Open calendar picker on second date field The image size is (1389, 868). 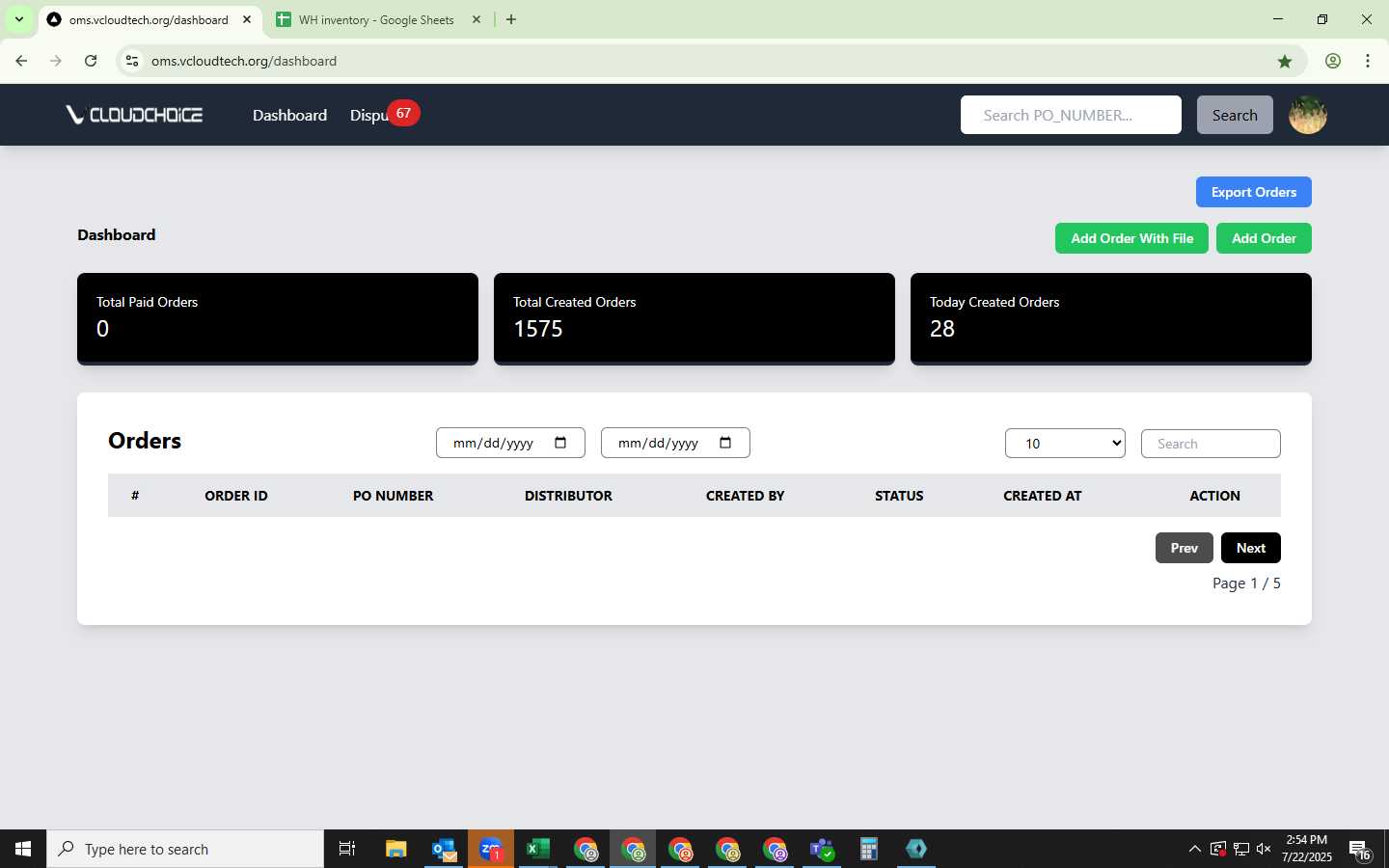pos(725,443)
